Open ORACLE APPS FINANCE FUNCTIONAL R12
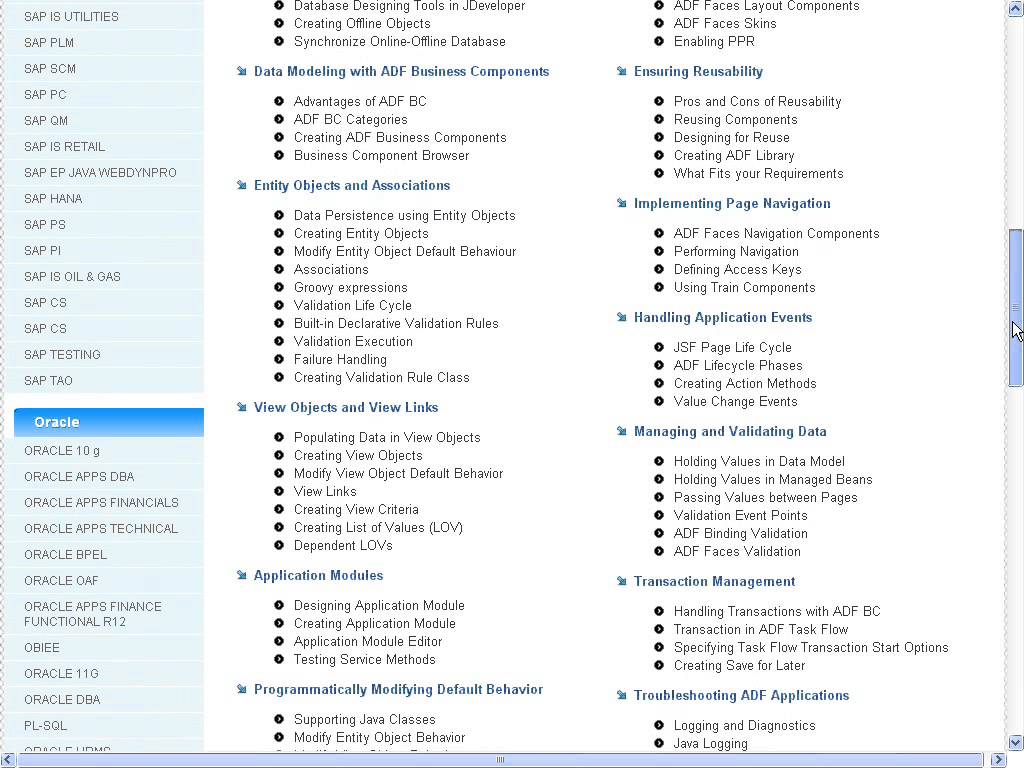Screen dimensions: 1024x768 pyautogui.click(x=93, y=615)
